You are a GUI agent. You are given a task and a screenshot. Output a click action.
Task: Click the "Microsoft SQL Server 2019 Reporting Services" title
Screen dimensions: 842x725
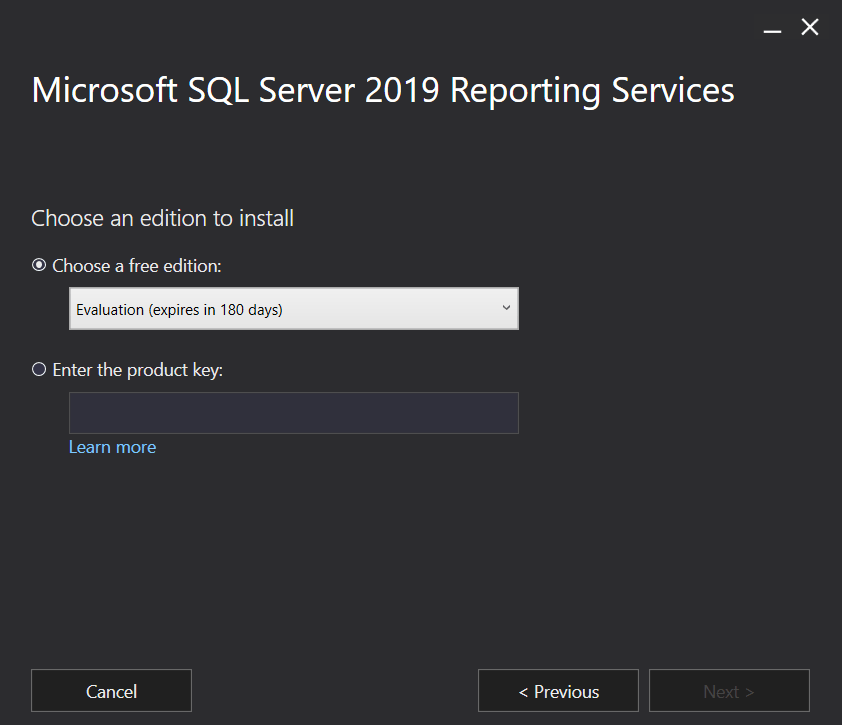tap(383, 90)
